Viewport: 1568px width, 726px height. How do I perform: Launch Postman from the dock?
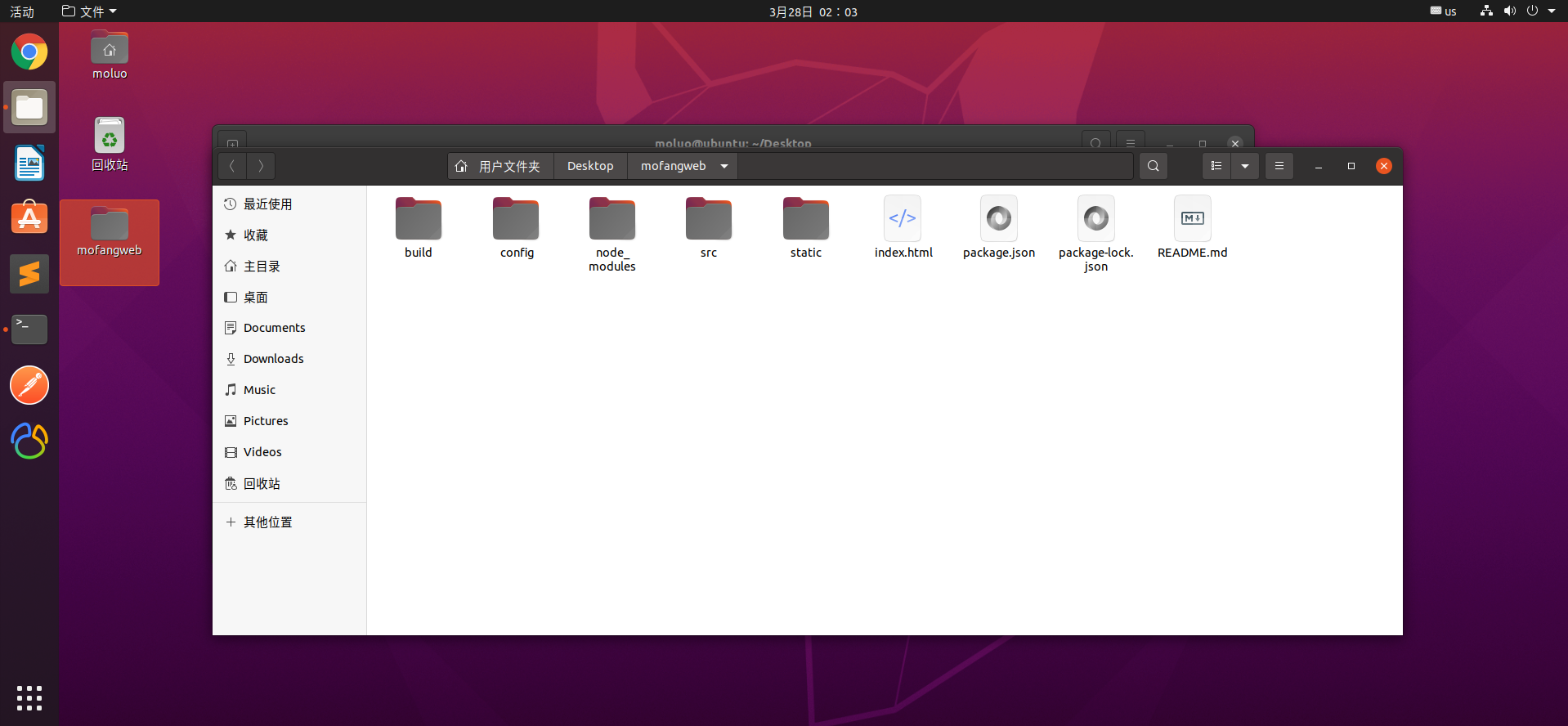pyautogui.click(x=29, y=385)
